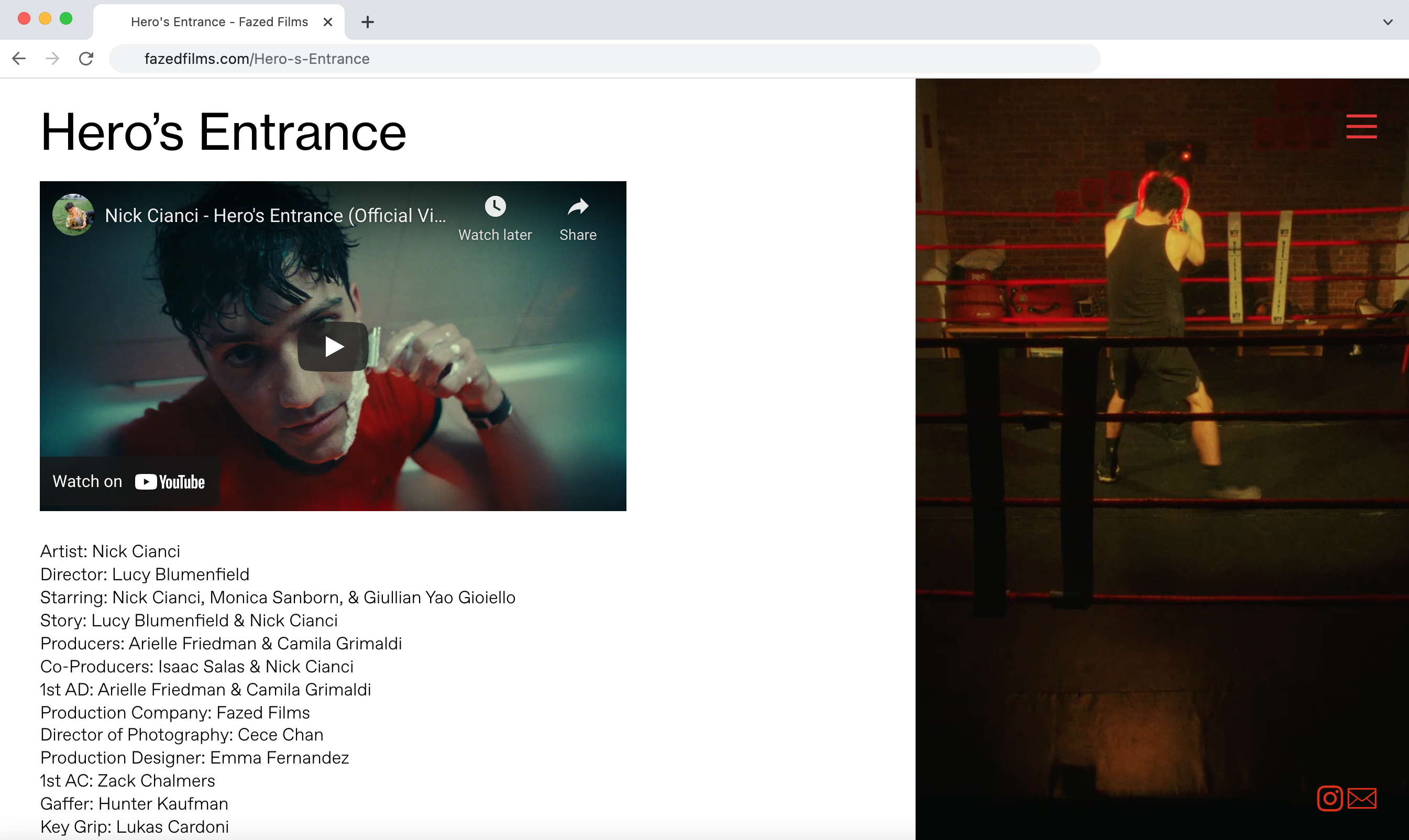Click the Watch on YouTube button

pos(129,482)
